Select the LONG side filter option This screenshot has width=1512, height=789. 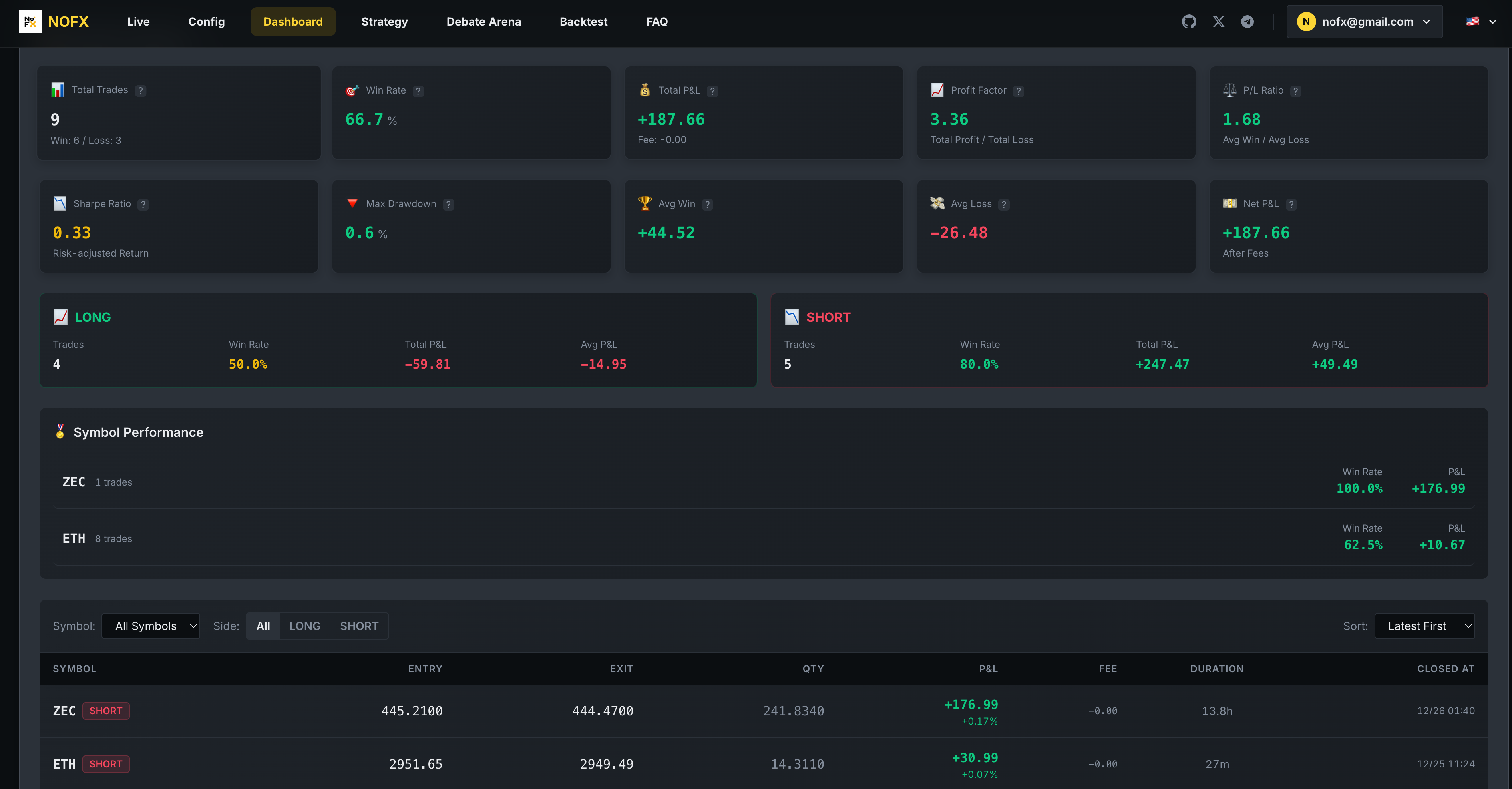pos(305,626)
